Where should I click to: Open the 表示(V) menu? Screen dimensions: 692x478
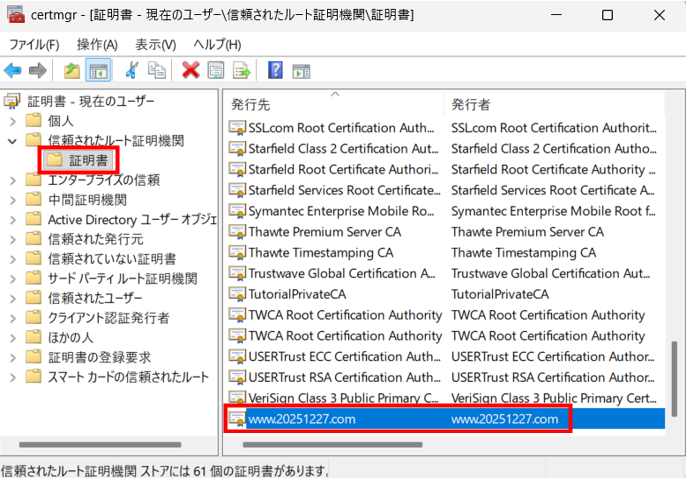pyautogui.click(x=155, y=45)
